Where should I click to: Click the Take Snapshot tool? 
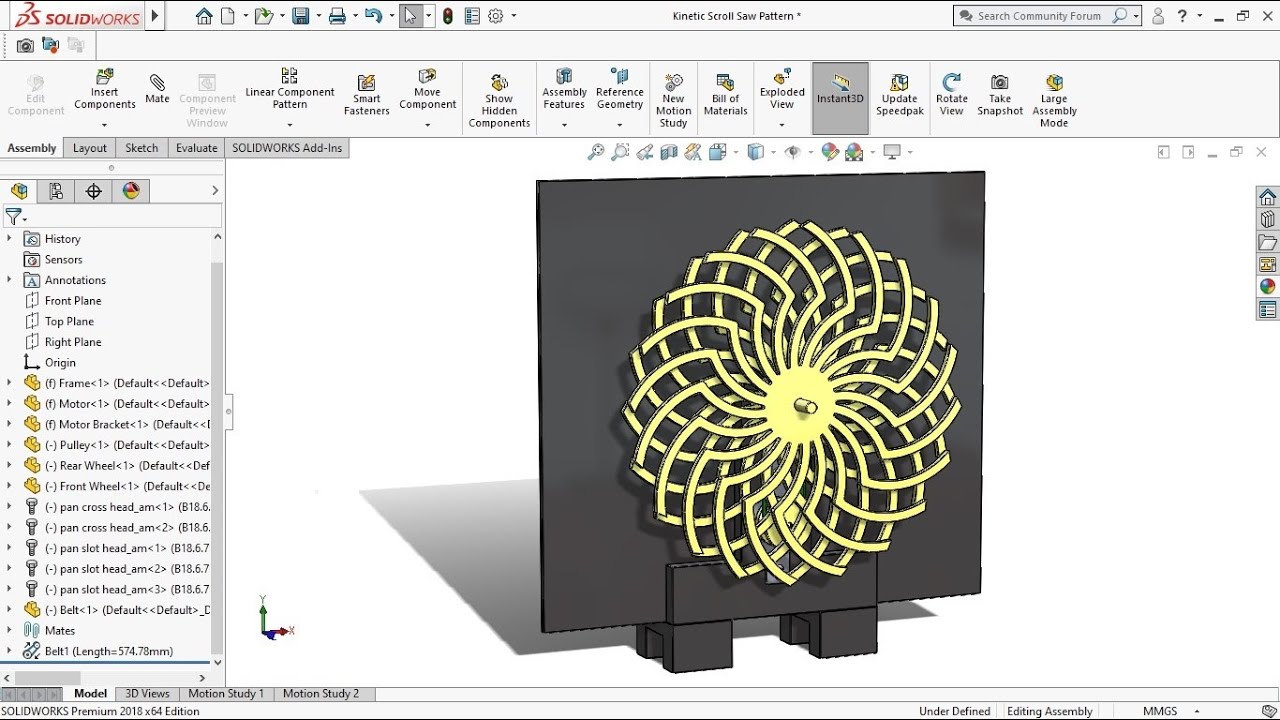[1000, 95]
